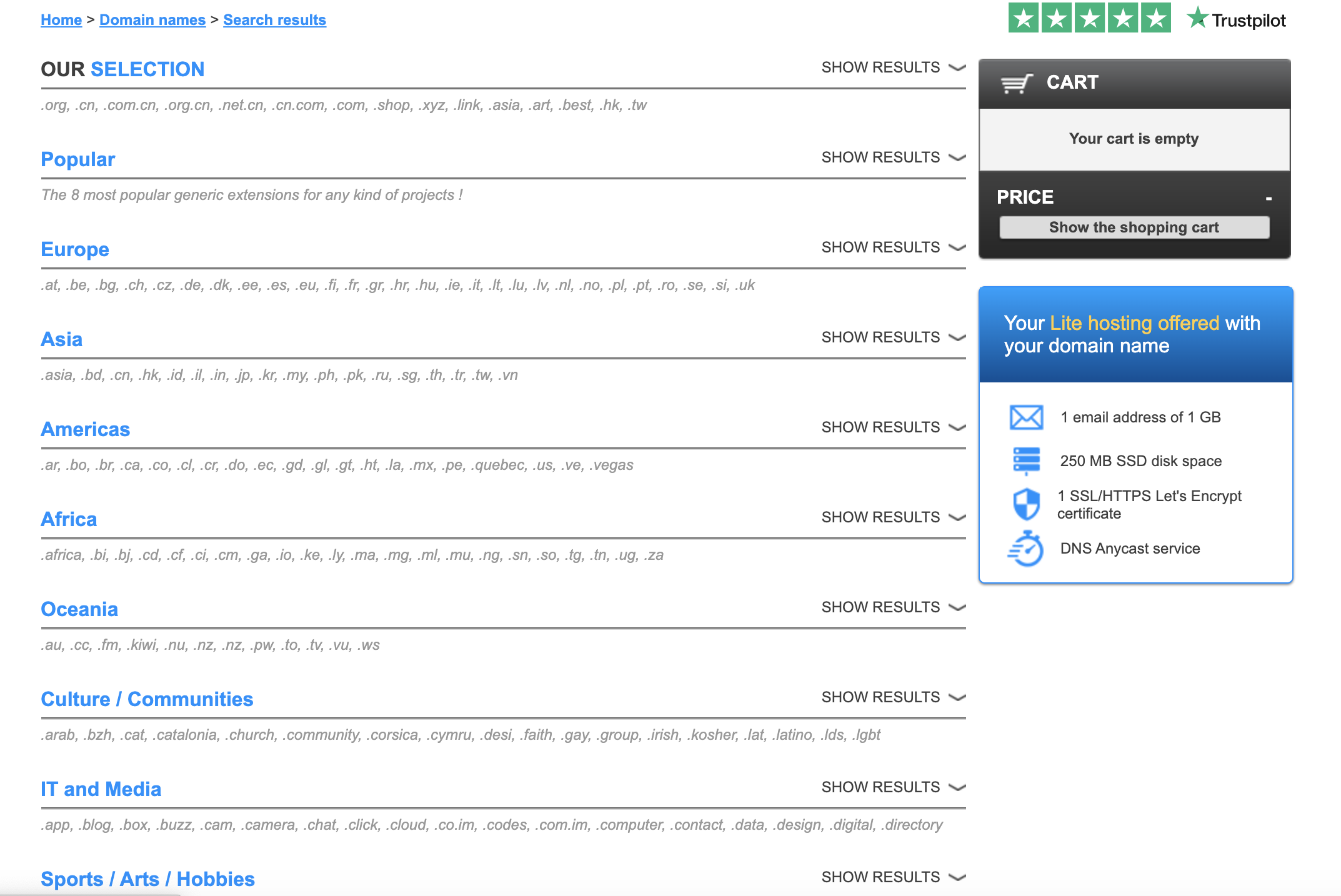
Task: Click the email envelope icon
Action: 1026,417
